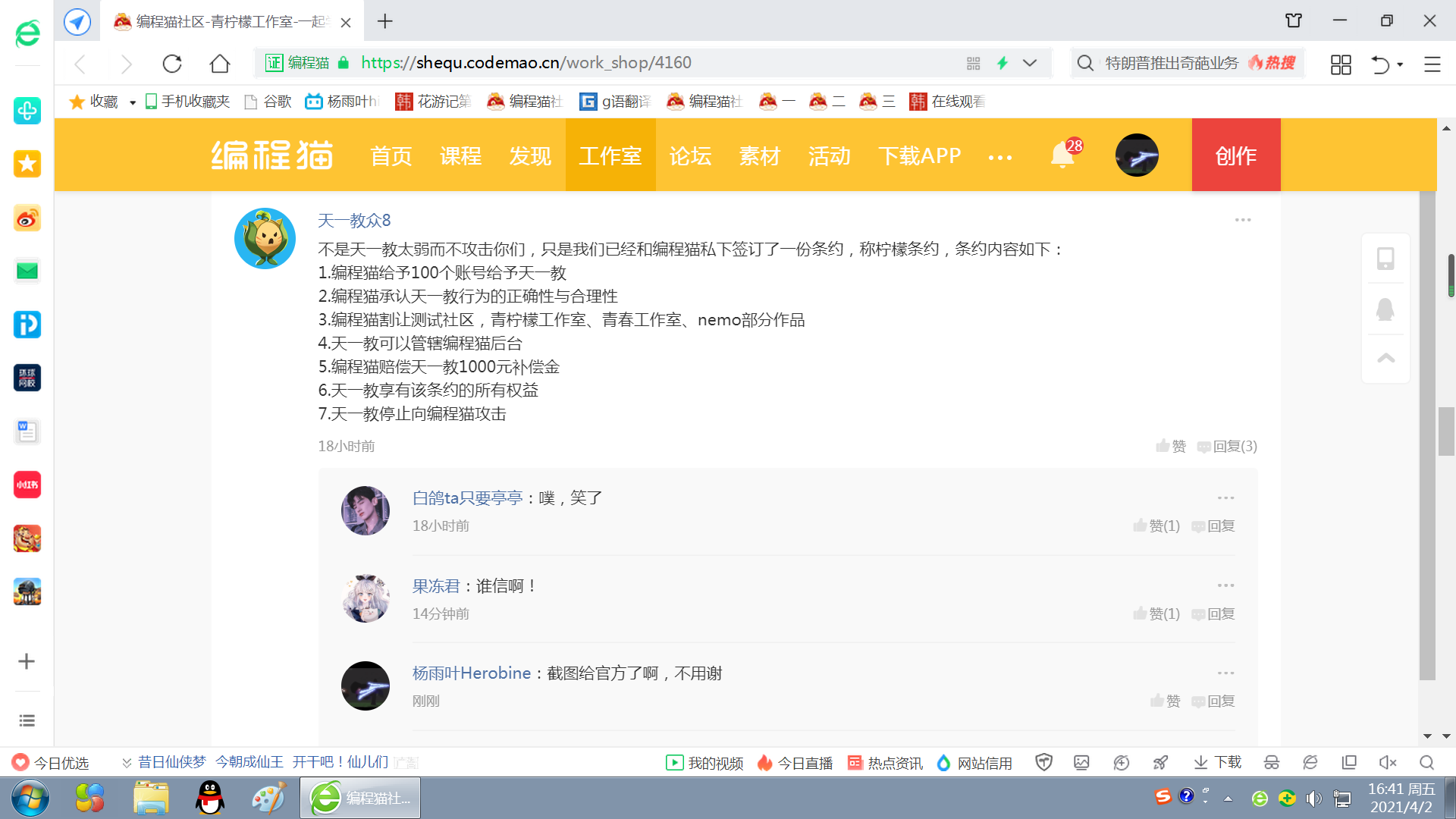This screenshot has width=1456, height=819.
Task: Go to 首页 in site navigation
Action: (391, 155)
